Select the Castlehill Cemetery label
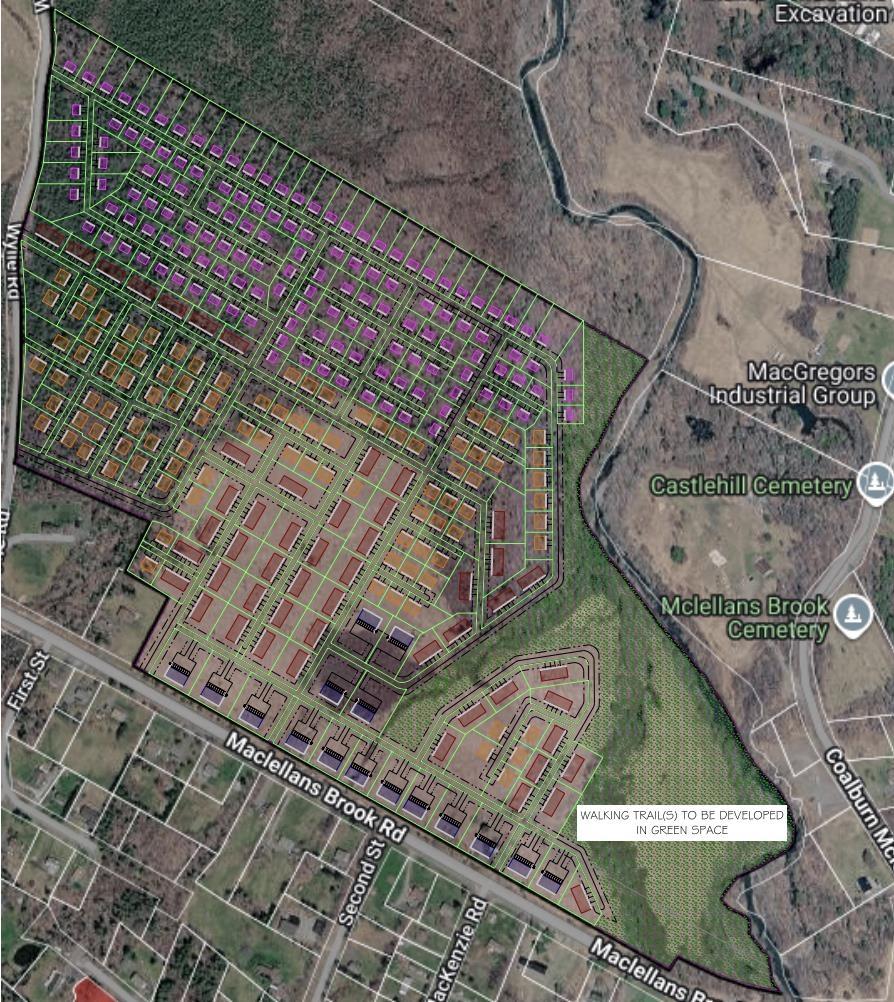 coord(751,486)
